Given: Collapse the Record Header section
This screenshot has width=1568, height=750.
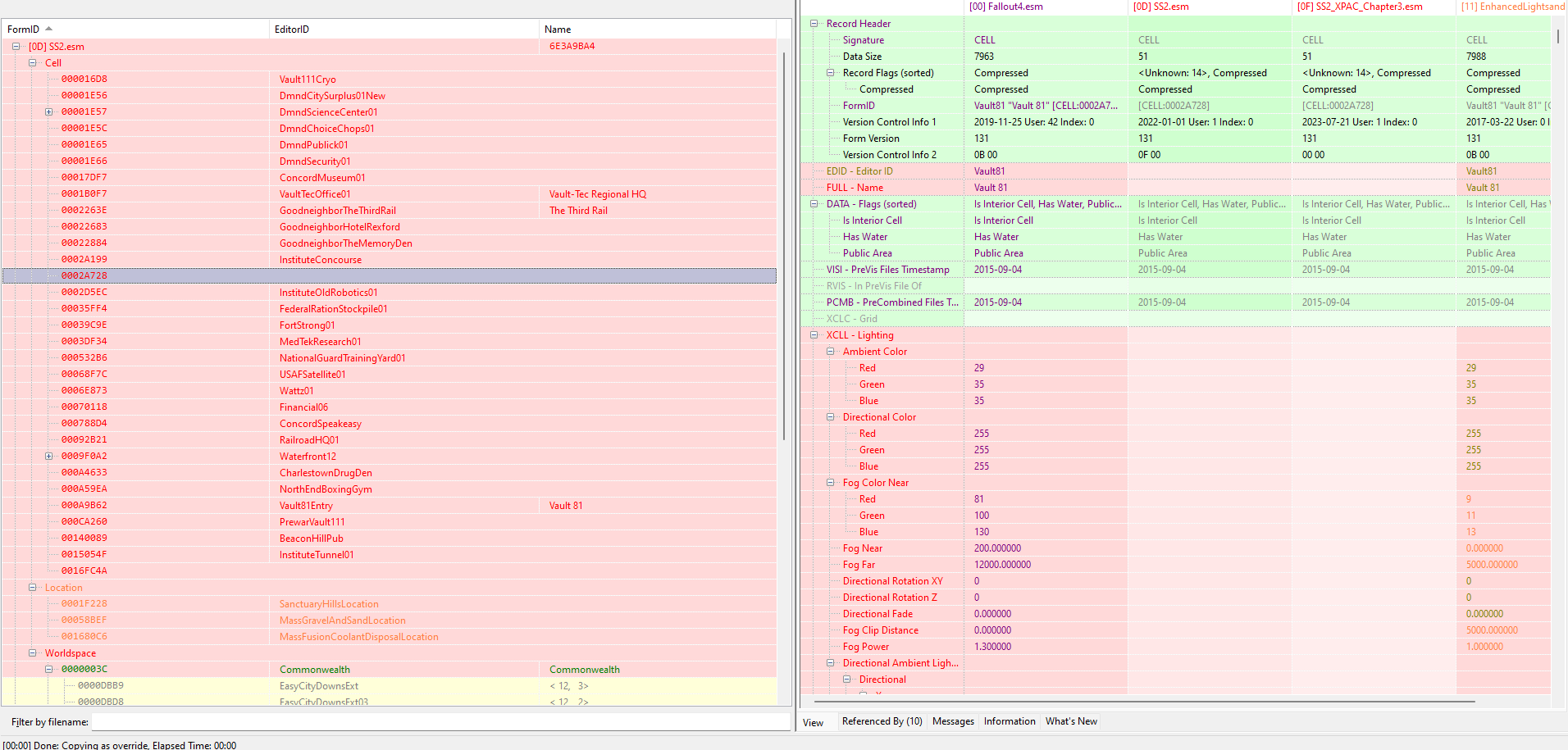Looking at the screenshot, I should tap(814, 24).
